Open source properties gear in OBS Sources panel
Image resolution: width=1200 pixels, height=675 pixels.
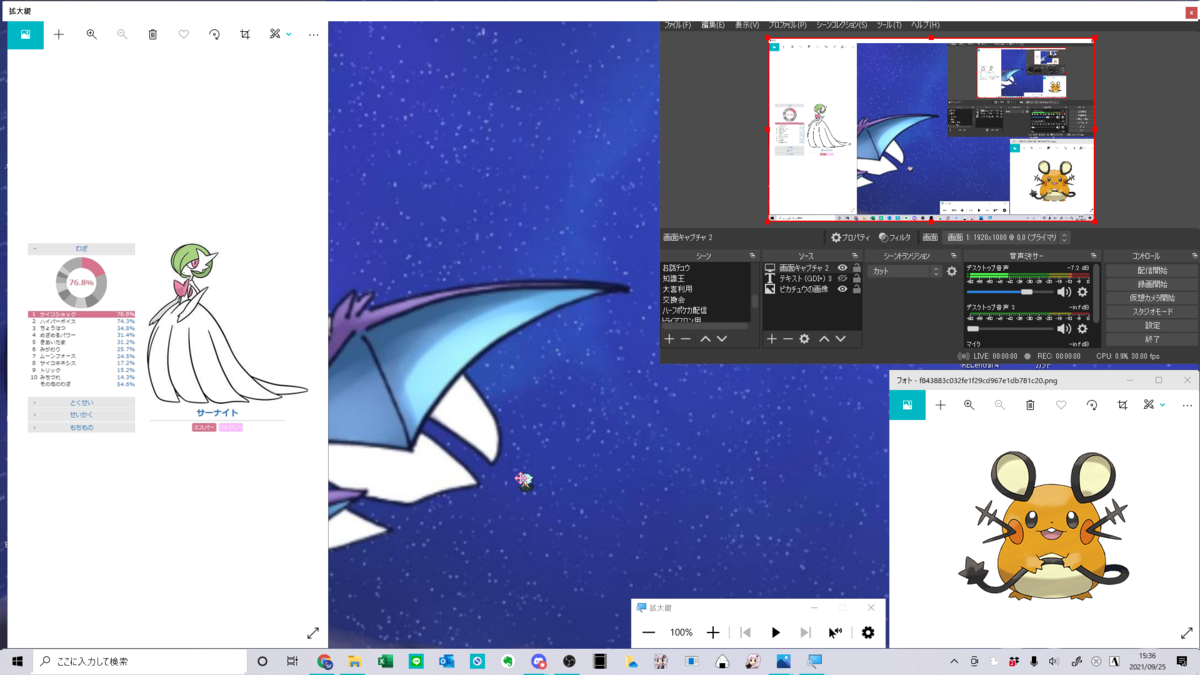[804, 339]
